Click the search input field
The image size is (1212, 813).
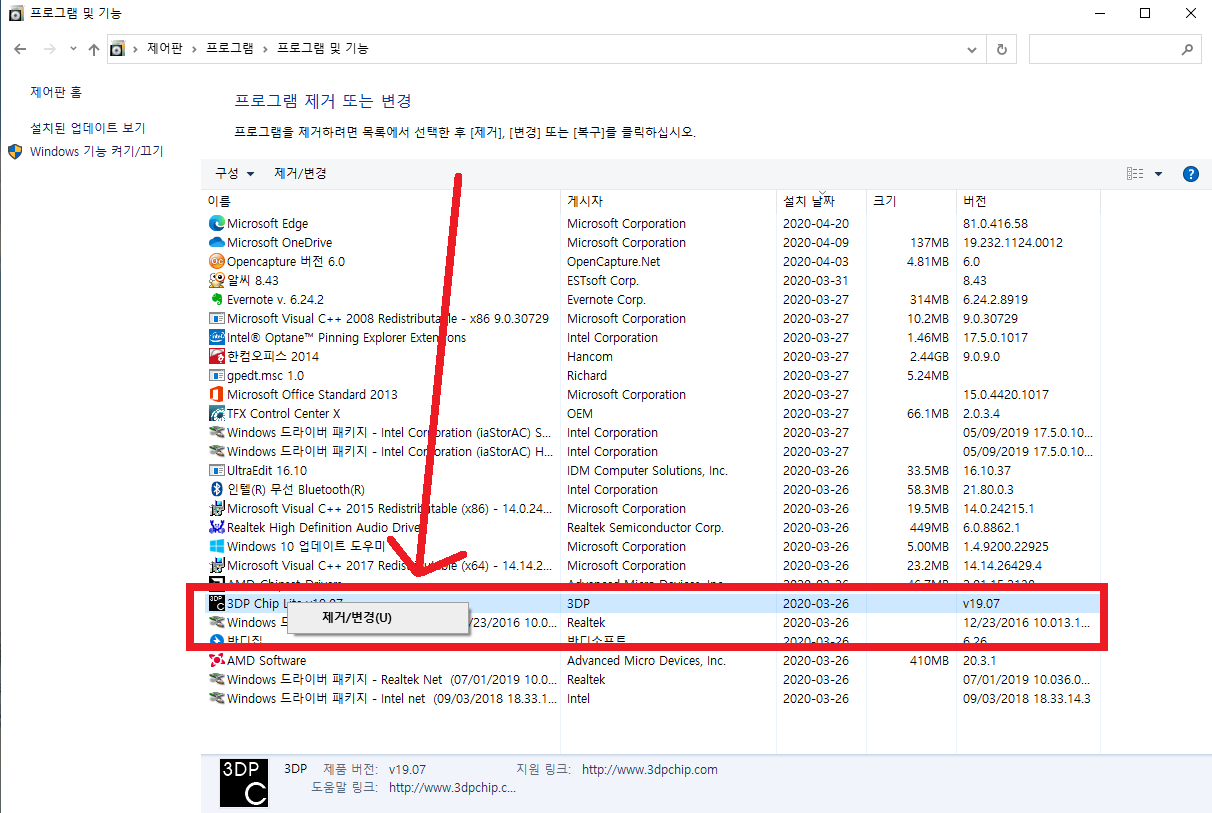tap(1103, 49)
